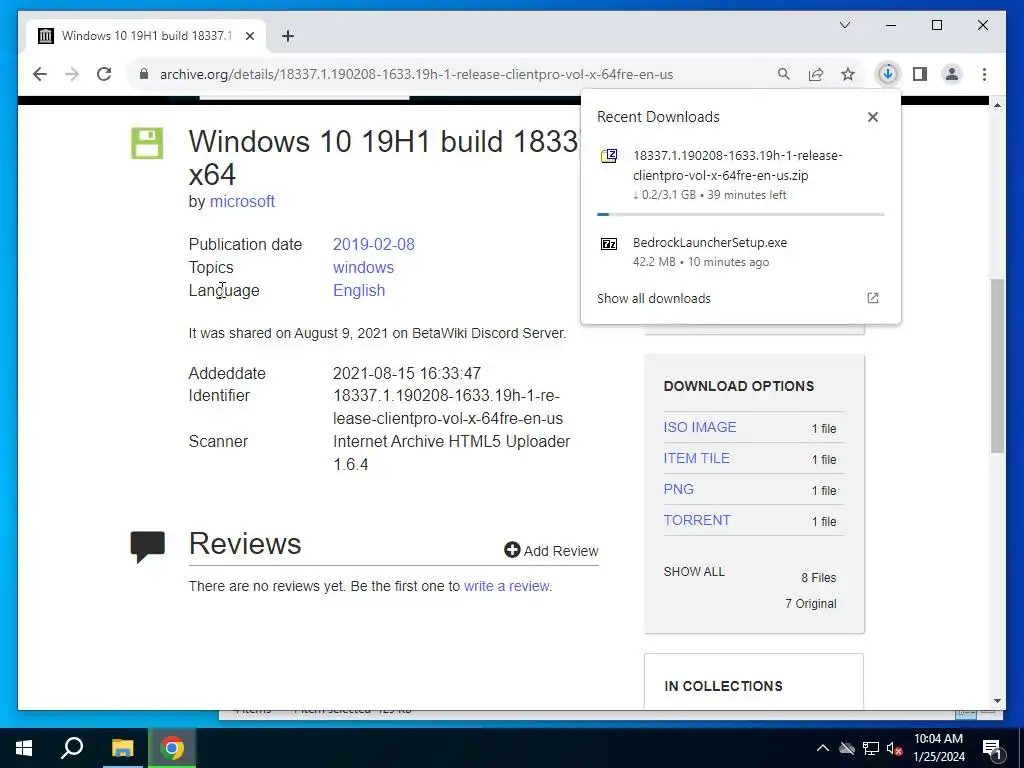The width and height of the screenshot is (1024, 768).
Task: Click Show all downloads
Action: [654, 298]
